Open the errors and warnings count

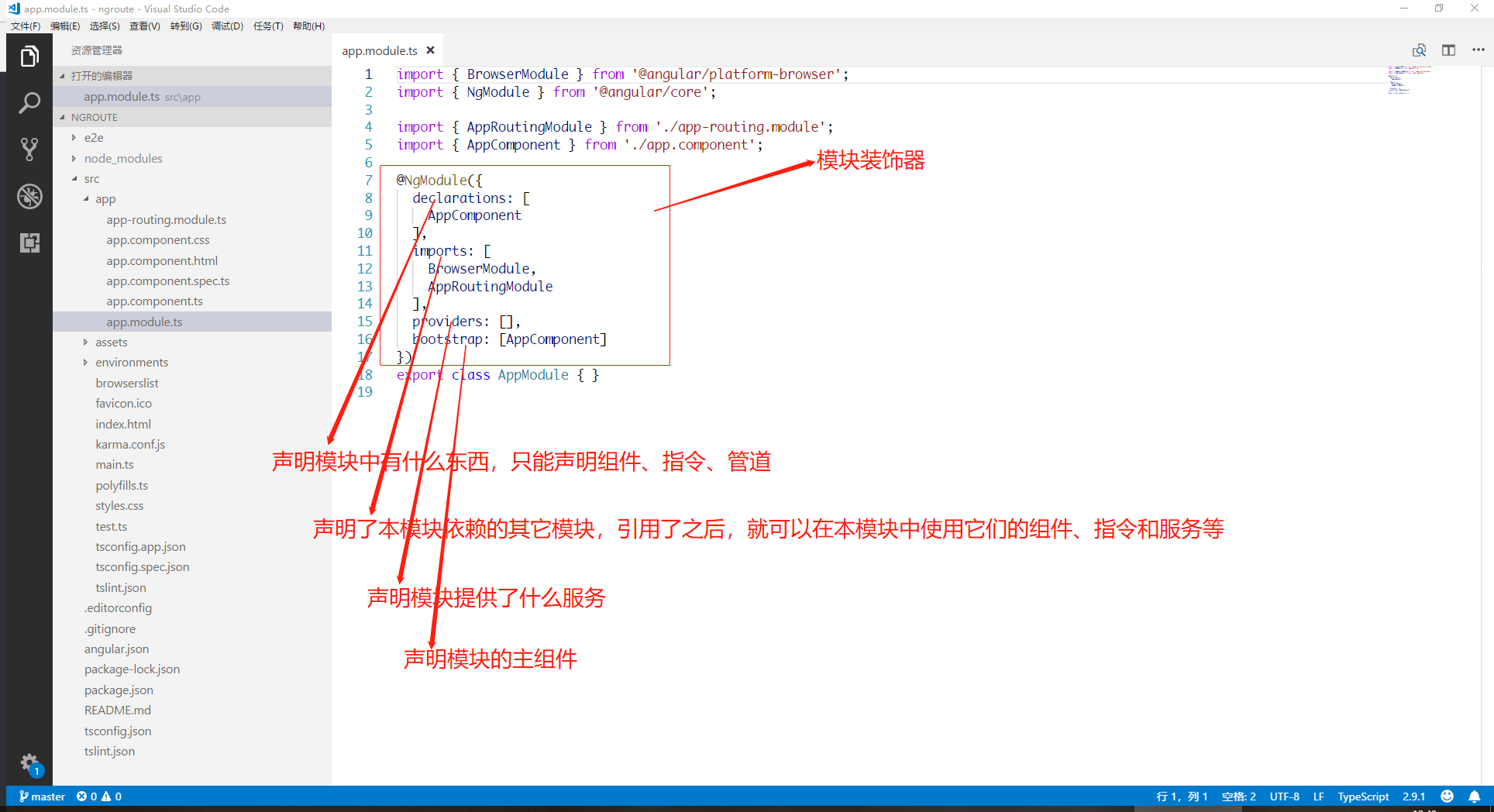[98, 797]
